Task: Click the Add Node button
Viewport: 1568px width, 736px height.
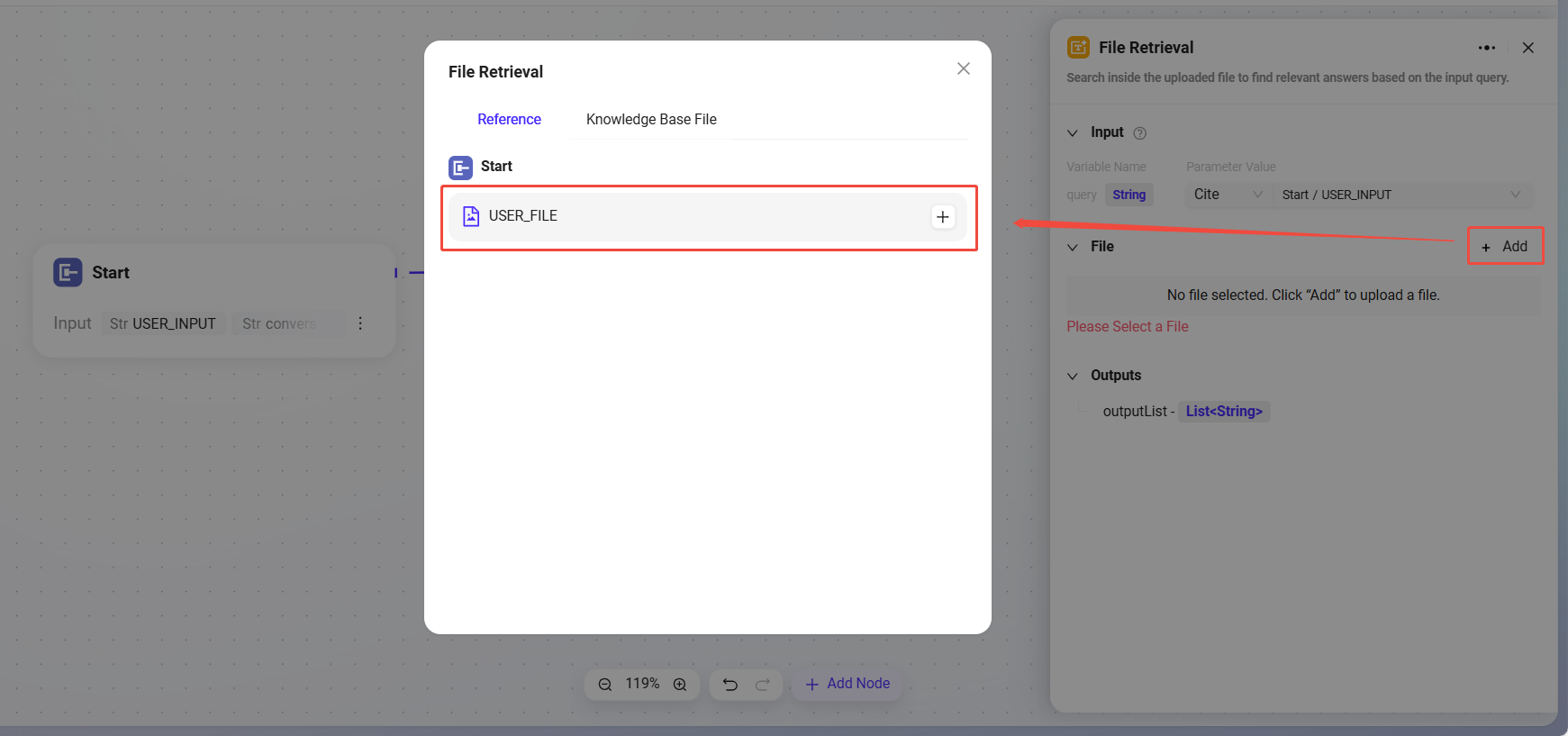Action: click(847, 684)
